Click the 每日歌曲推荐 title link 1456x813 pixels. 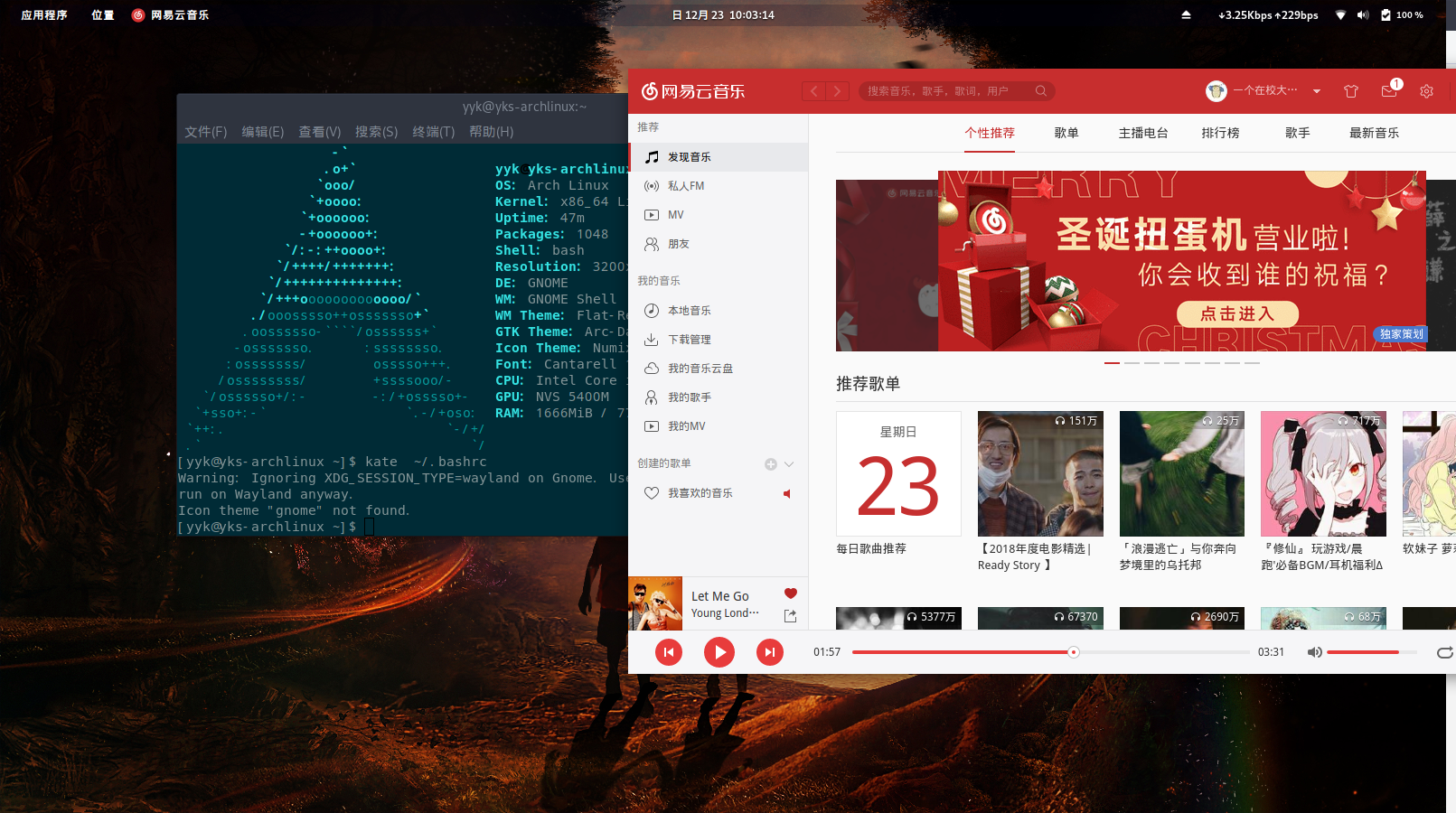[x=871, y=549]
